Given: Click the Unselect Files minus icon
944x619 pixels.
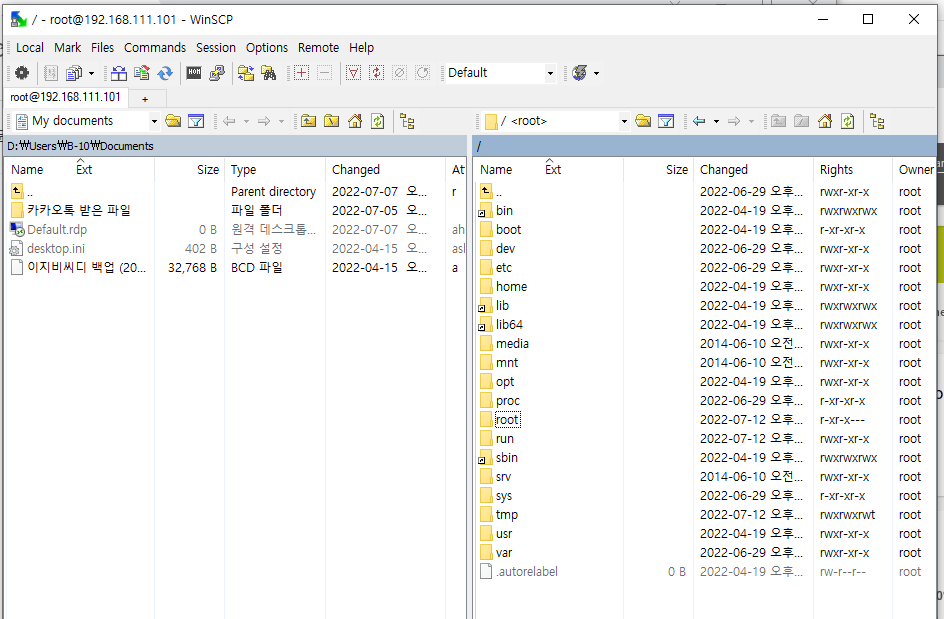Looking at the screenshot, I should click(x=324, y=73).
